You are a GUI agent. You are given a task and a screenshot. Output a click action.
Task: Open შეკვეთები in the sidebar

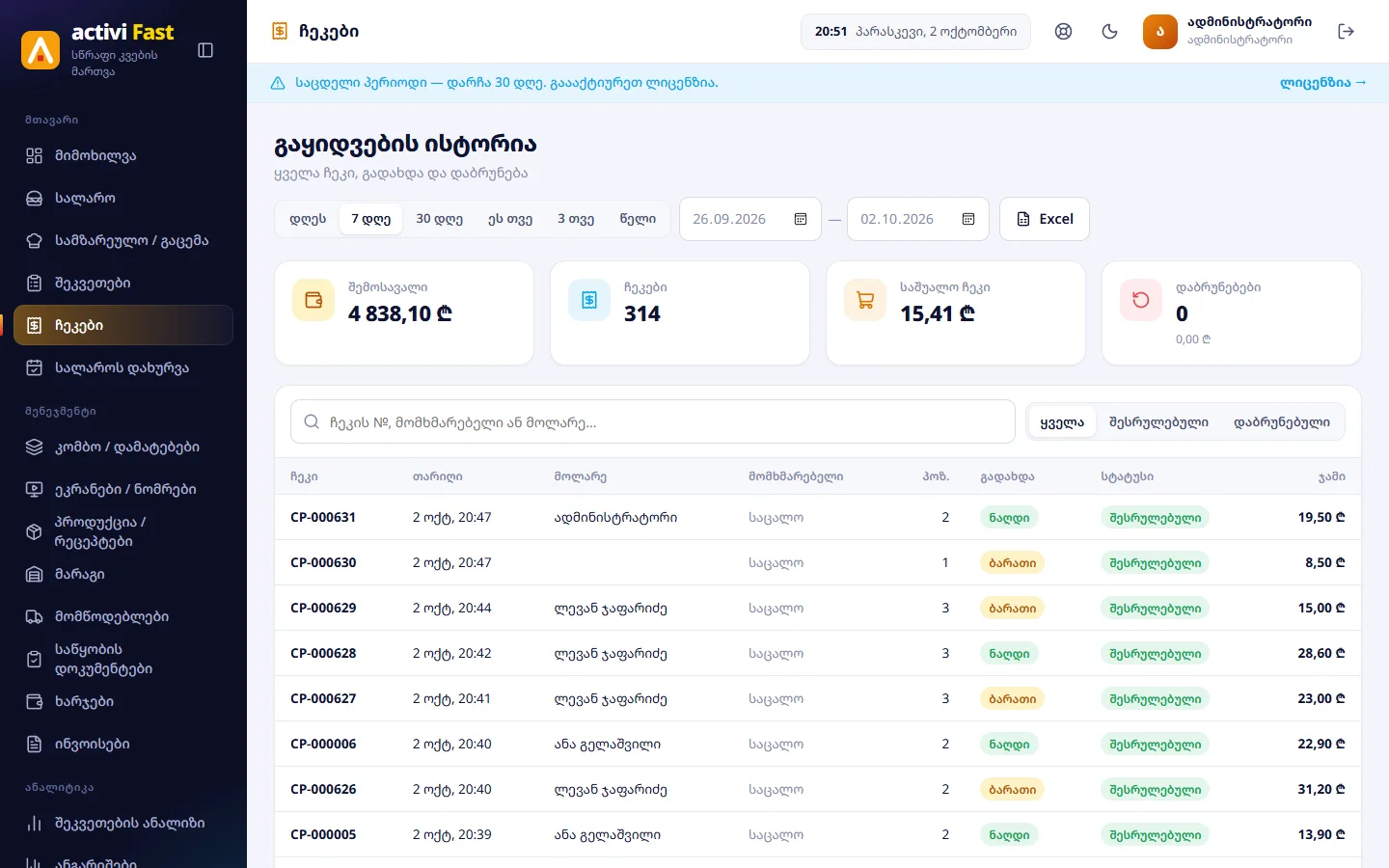click(123, 284)
